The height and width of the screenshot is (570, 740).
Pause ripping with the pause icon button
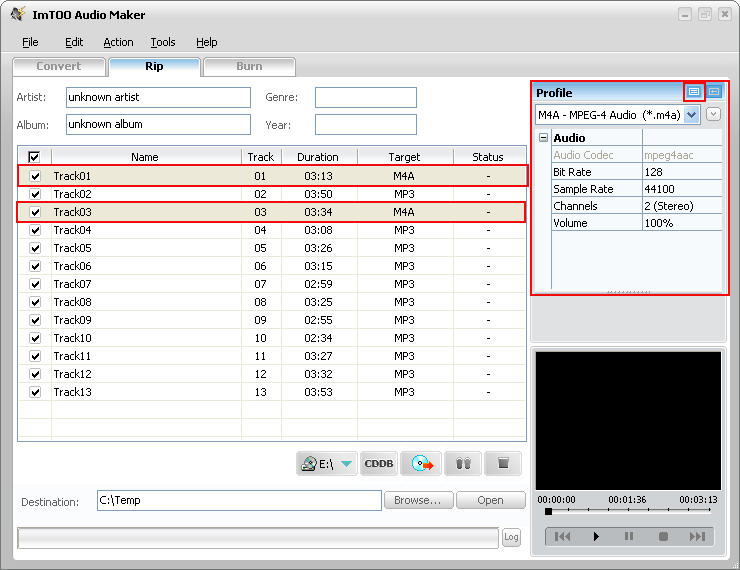click(463, 463)
